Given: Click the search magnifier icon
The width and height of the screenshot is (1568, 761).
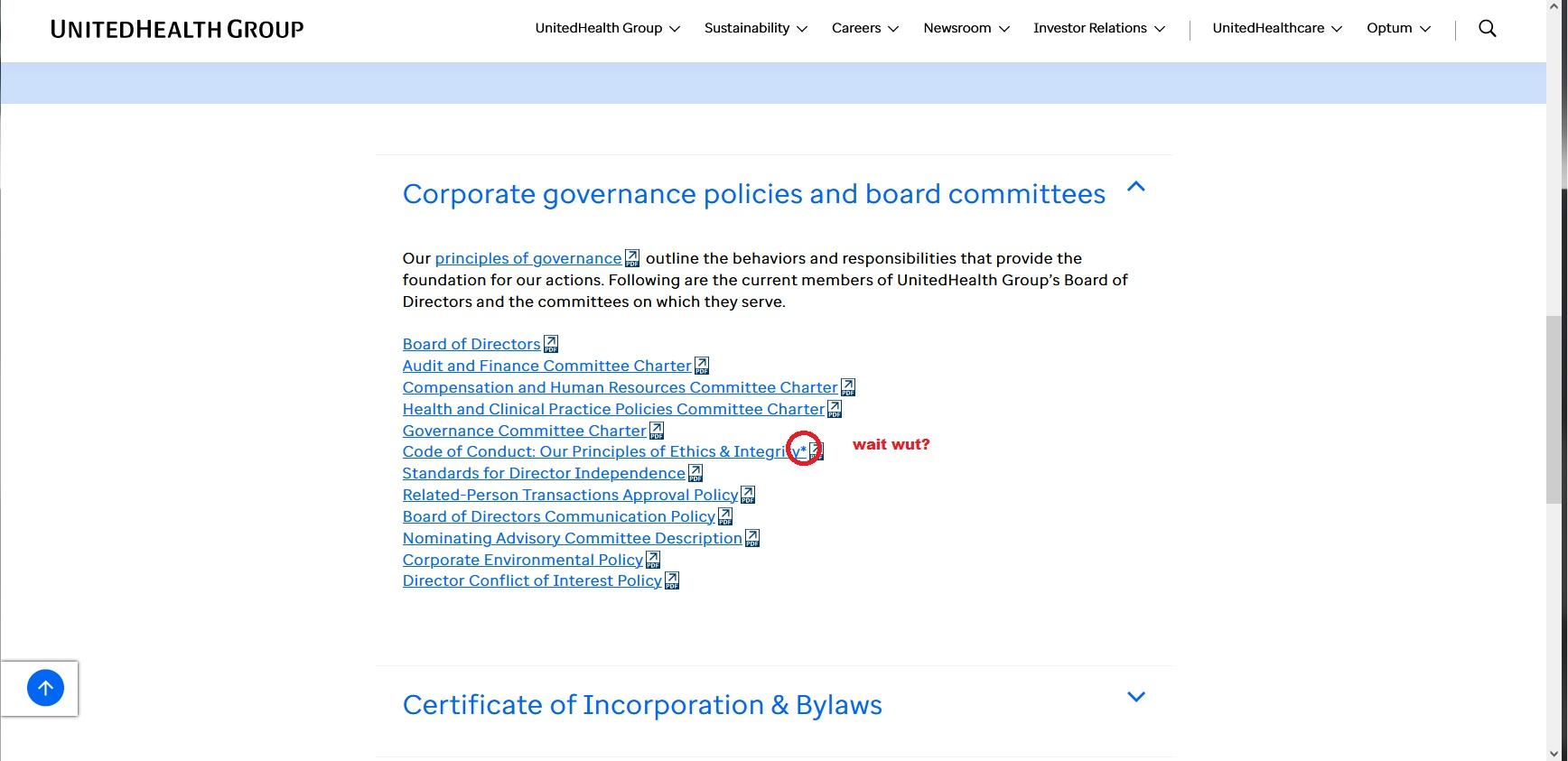Looking at the screenshot, I should (x=1487, y=29).
